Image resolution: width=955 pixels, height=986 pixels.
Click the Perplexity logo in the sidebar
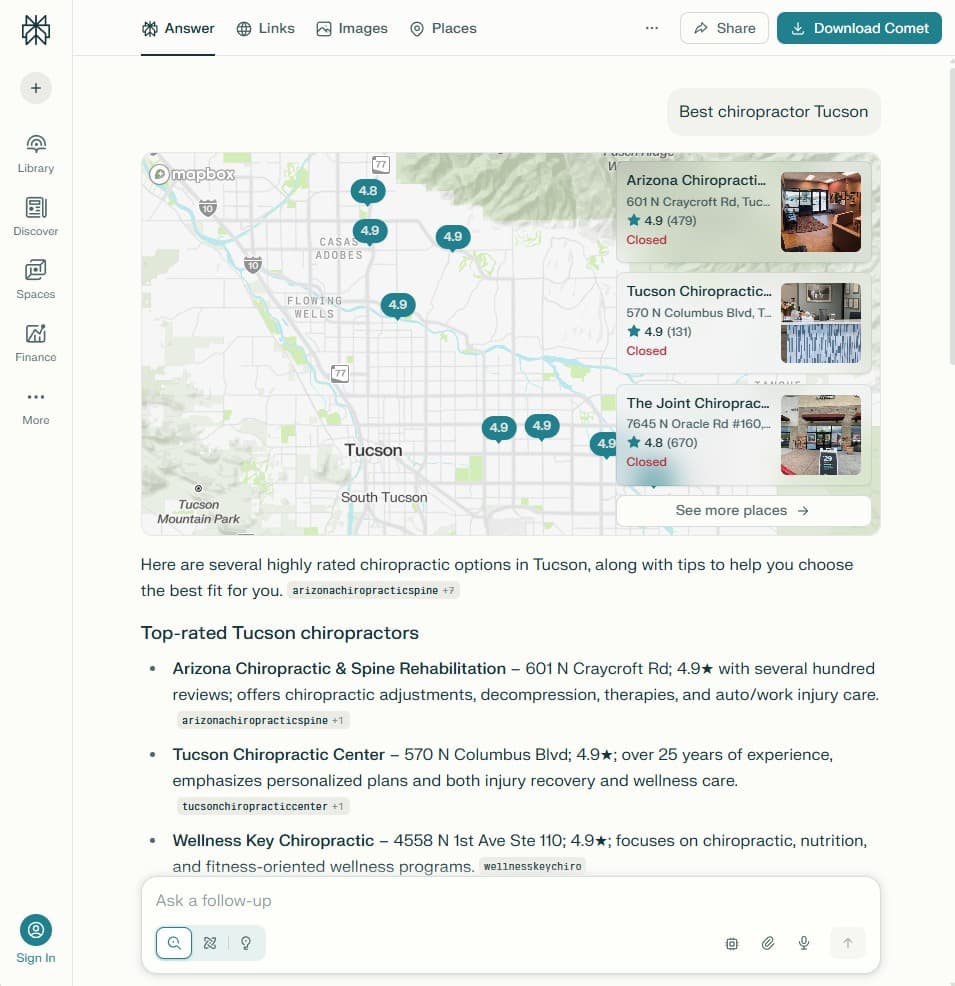pyautogui.click(x=35, y=29)
